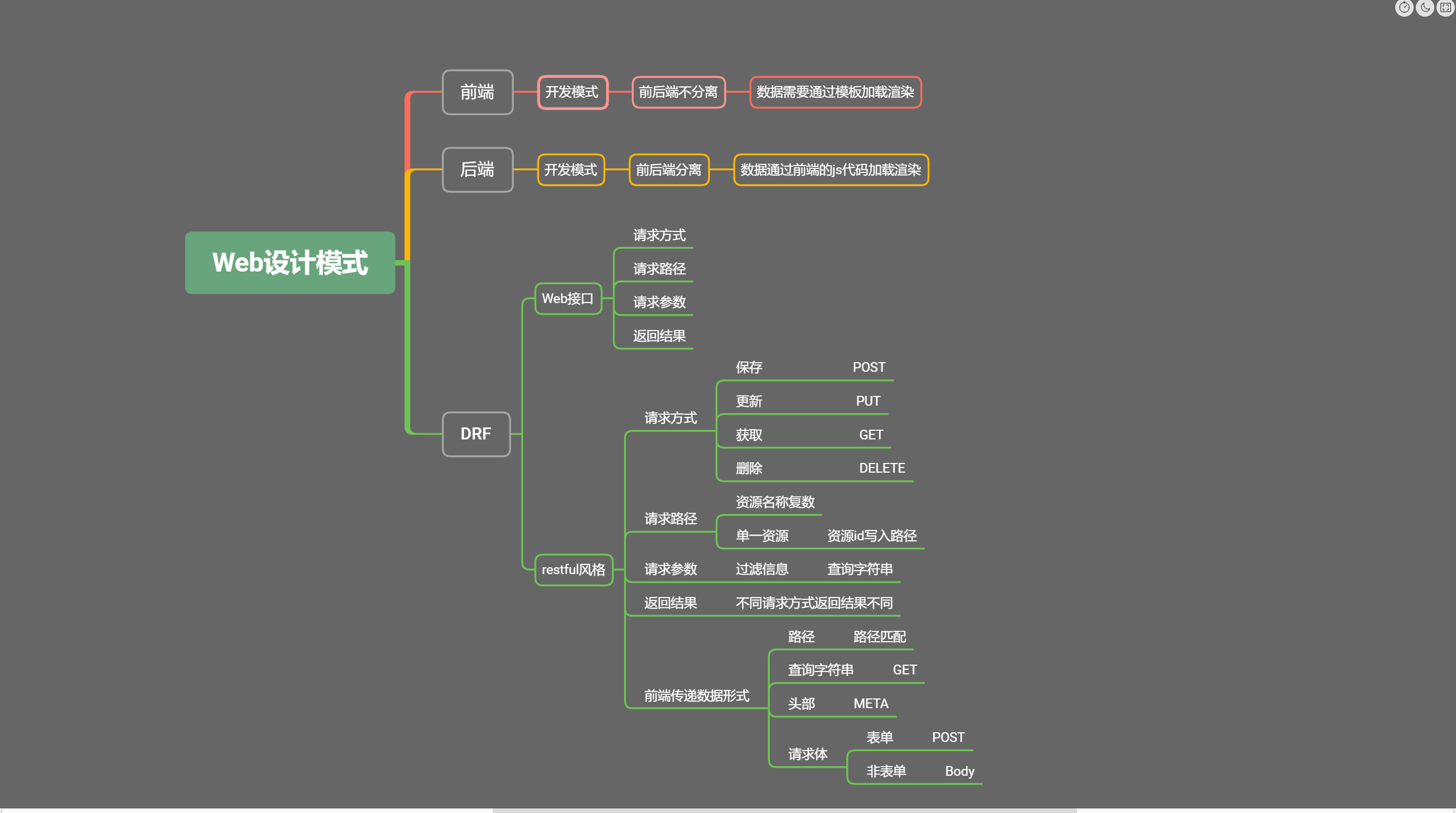The image size is (1456, 813).
Task: Select the Web接口 node
Action: pos(568,299)
